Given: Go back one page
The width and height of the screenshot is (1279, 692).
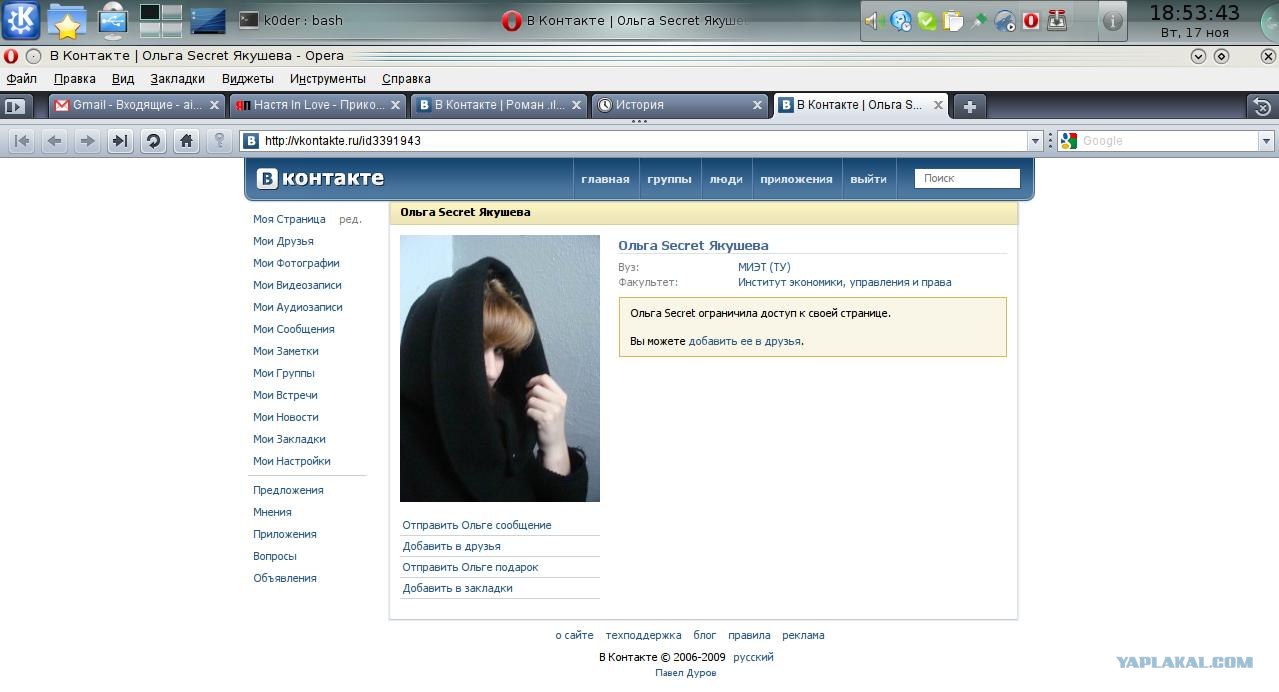Looking at the screenshot, I should point(55,141).
